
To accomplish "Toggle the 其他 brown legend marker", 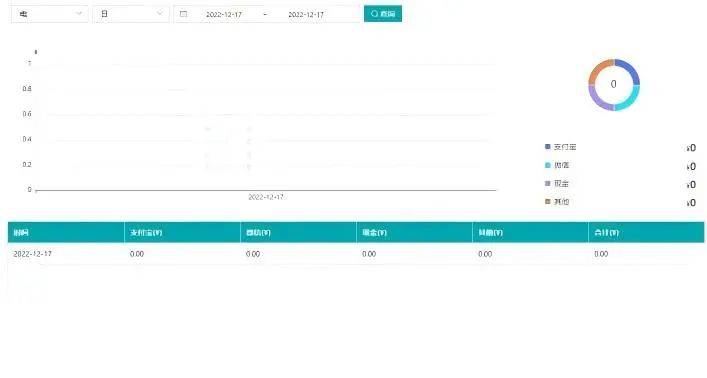I will [548, 202].
